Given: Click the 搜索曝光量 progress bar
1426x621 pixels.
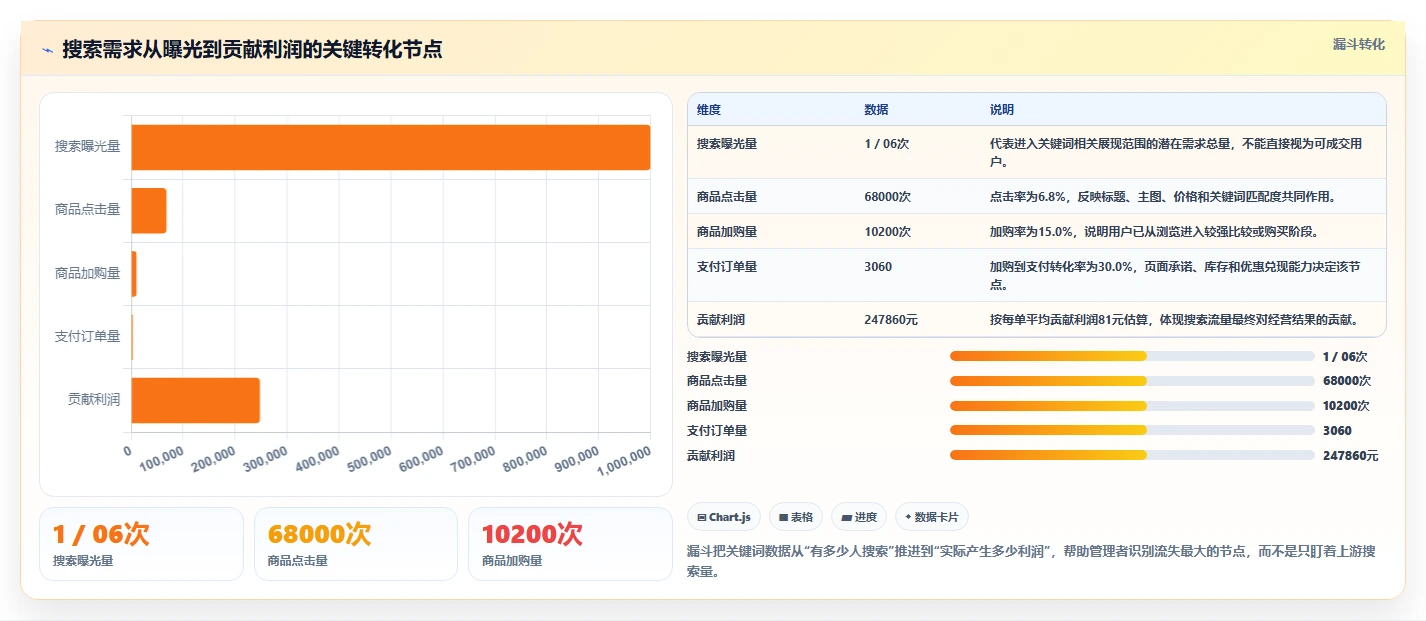Looking at the screenshot, I should pos(1132,356).
